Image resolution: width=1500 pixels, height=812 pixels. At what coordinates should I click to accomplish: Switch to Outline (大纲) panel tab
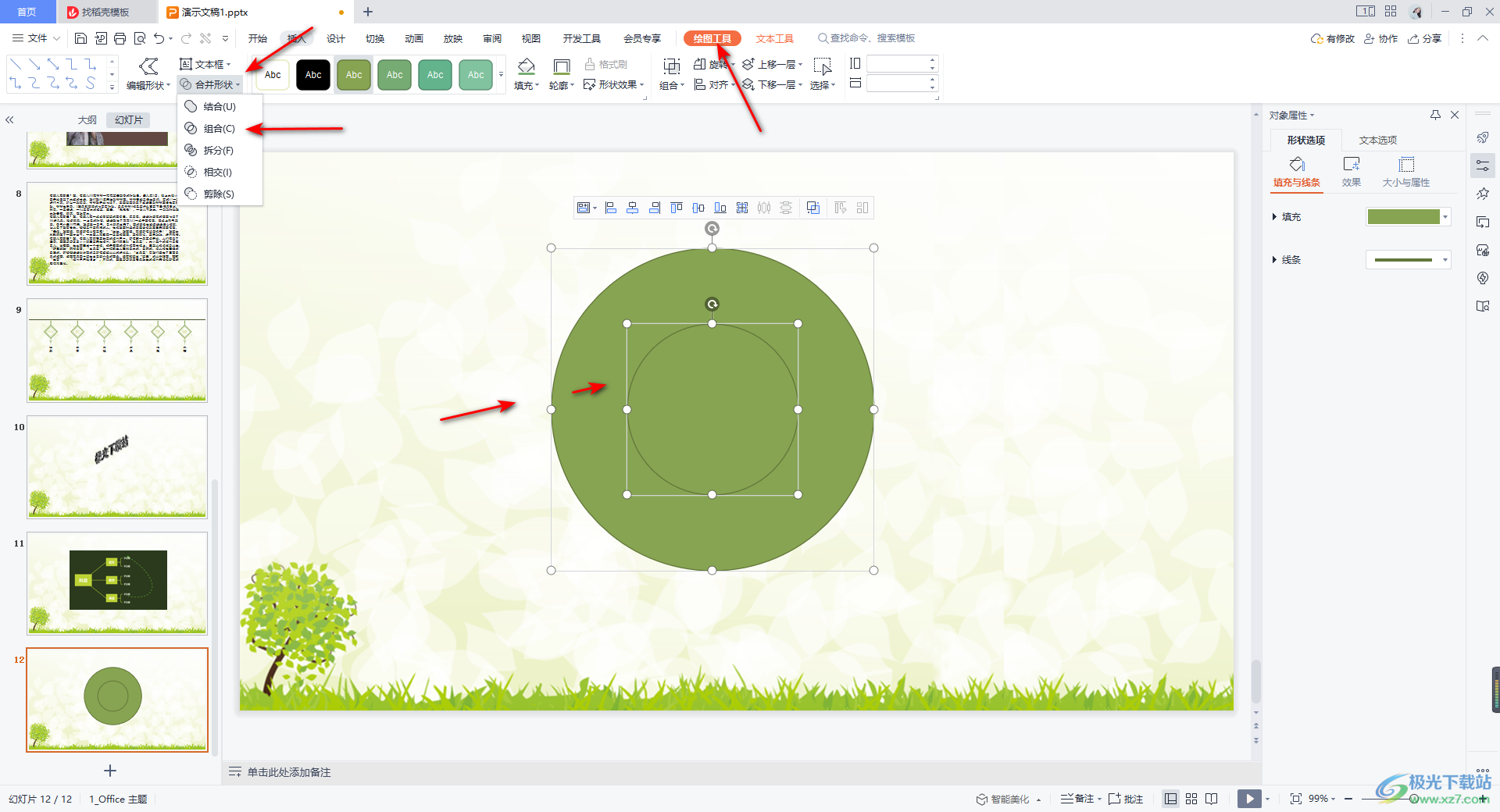[87, 119]
